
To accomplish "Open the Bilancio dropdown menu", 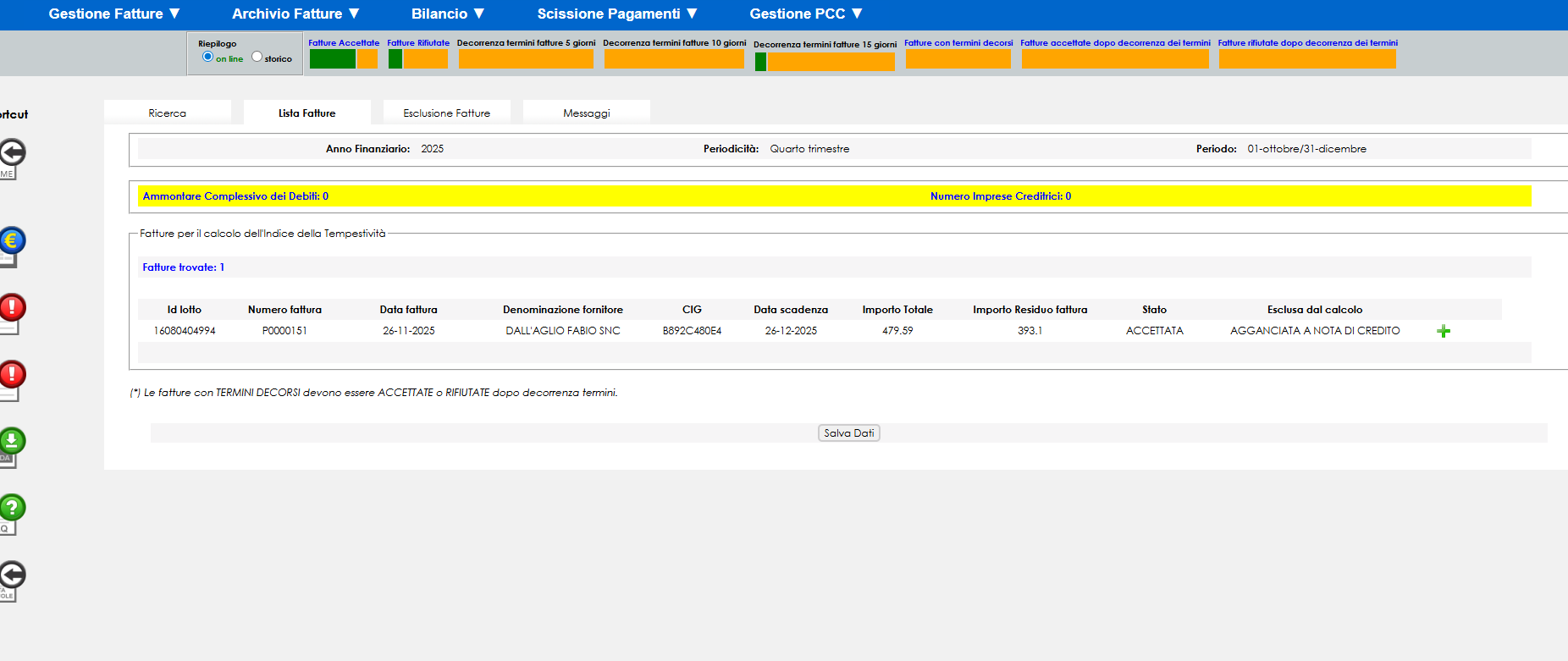I will click(x=448, y=14).
